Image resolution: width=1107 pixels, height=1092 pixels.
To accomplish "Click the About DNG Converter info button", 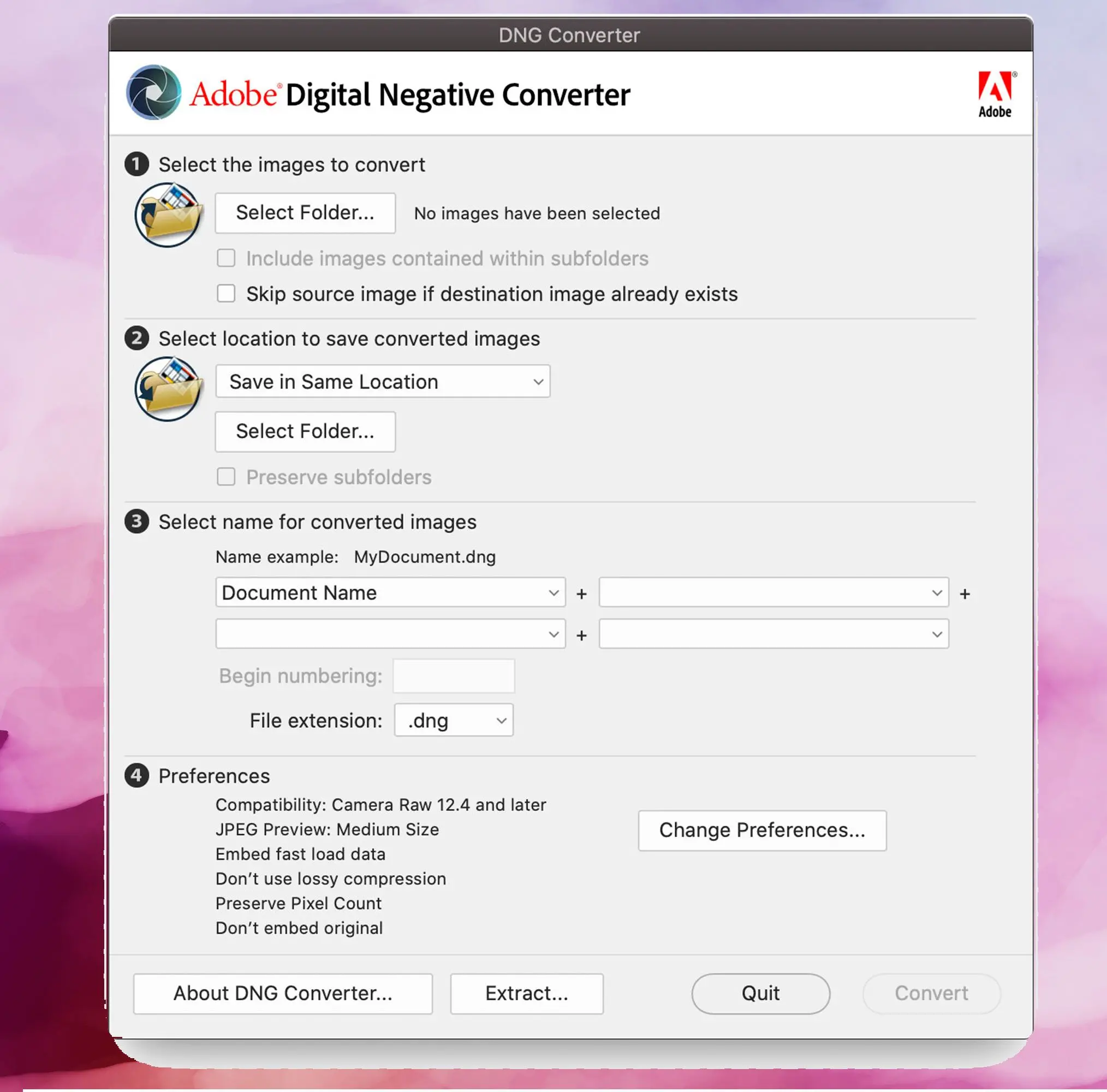I will pyautogui.click(x=283, y=992).
